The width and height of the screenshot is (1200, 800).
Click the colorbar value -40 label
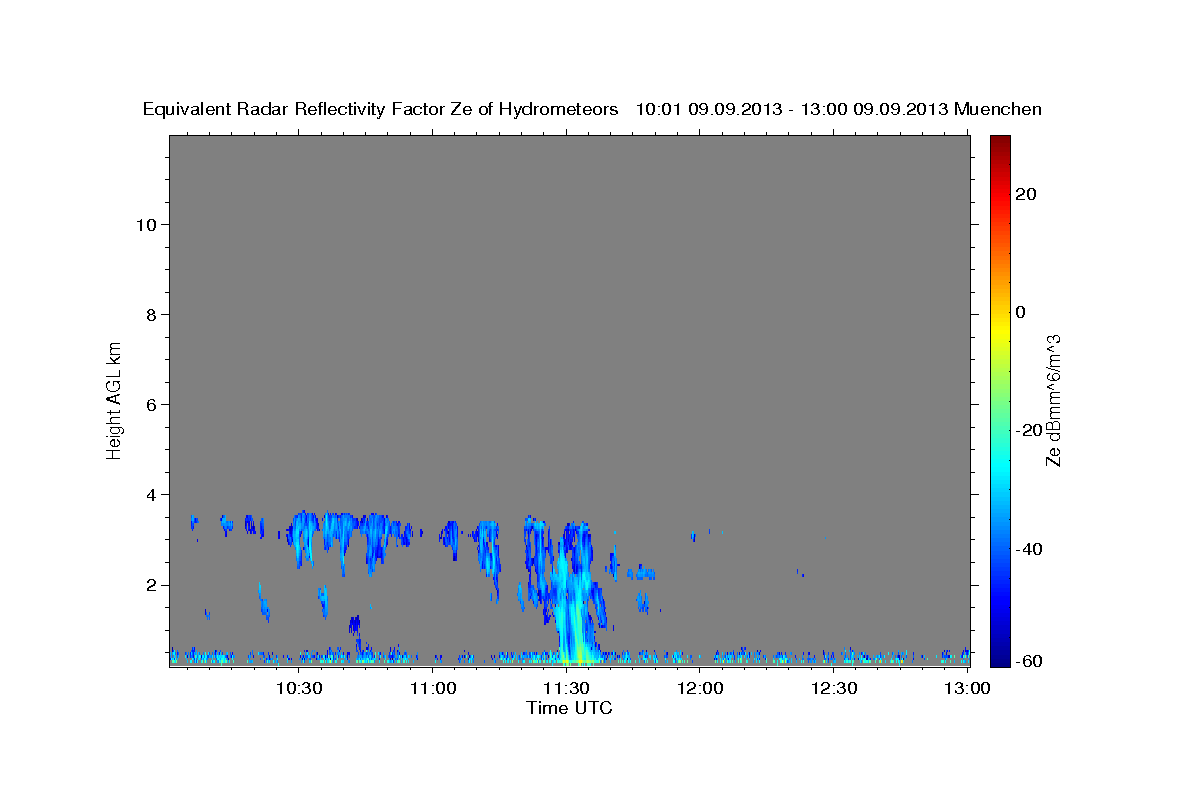1029,549
